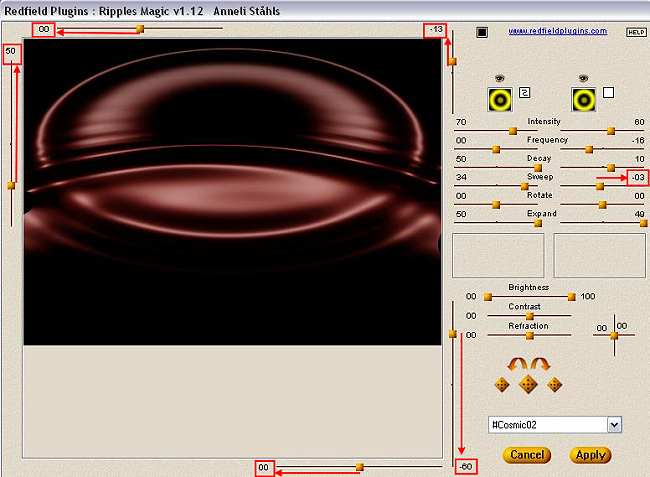
Task: Toggle the box marked 2 beside left ripple
Action: pos(524,93)
